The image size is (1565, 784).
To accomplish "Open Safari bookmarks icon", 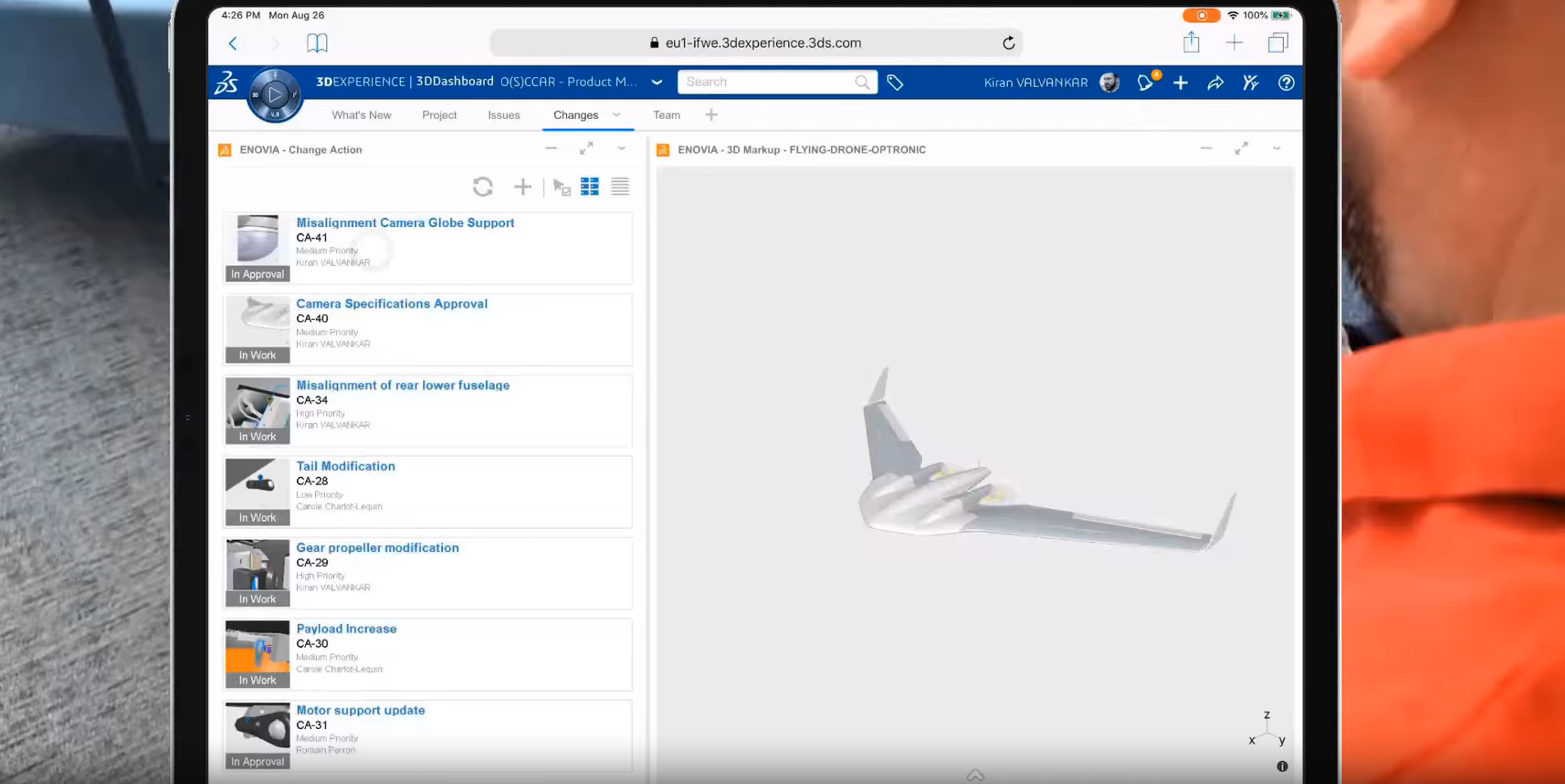I will (317, 43).
